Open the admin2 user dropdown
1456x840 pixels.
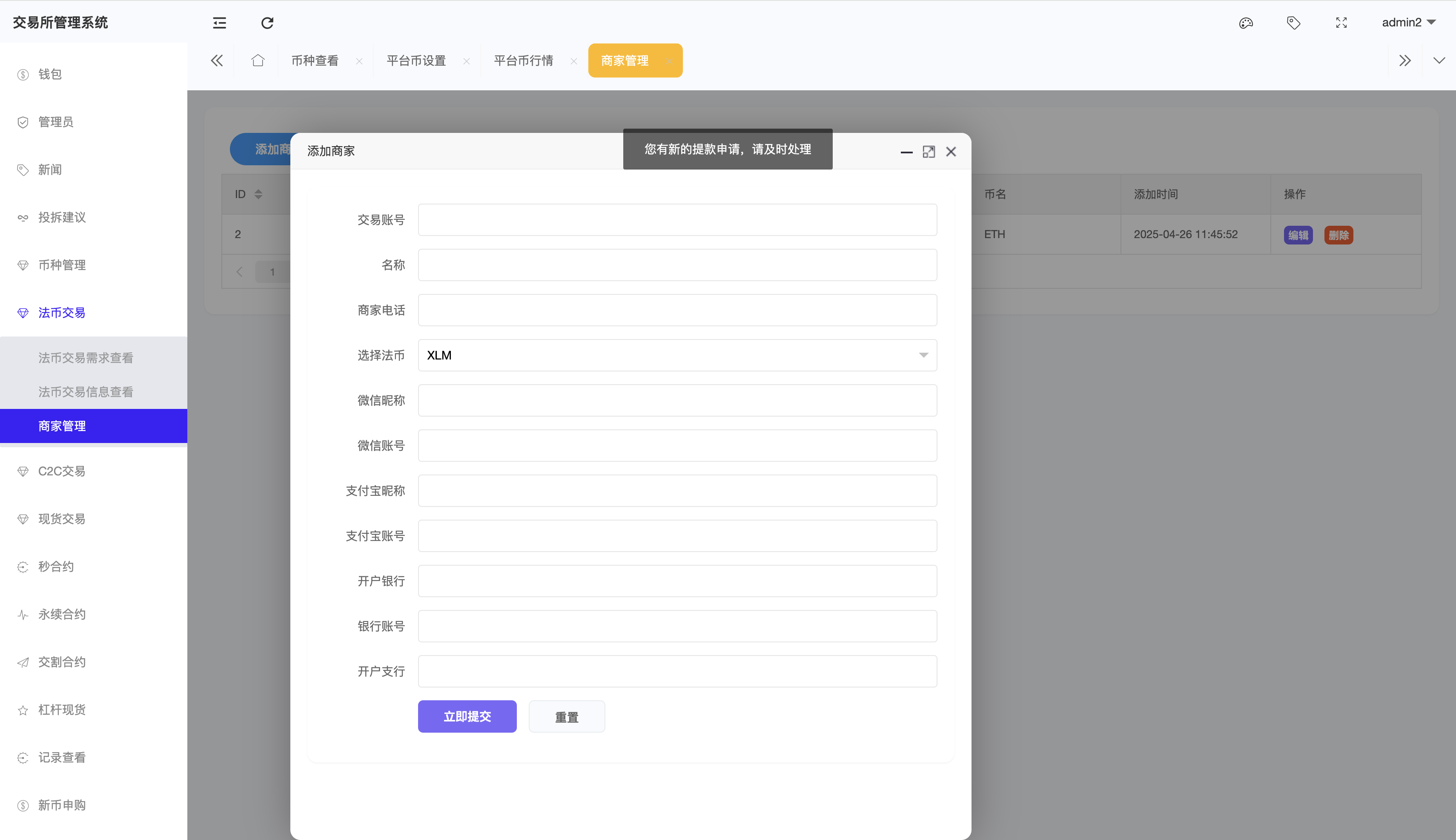pos(1408,23)
